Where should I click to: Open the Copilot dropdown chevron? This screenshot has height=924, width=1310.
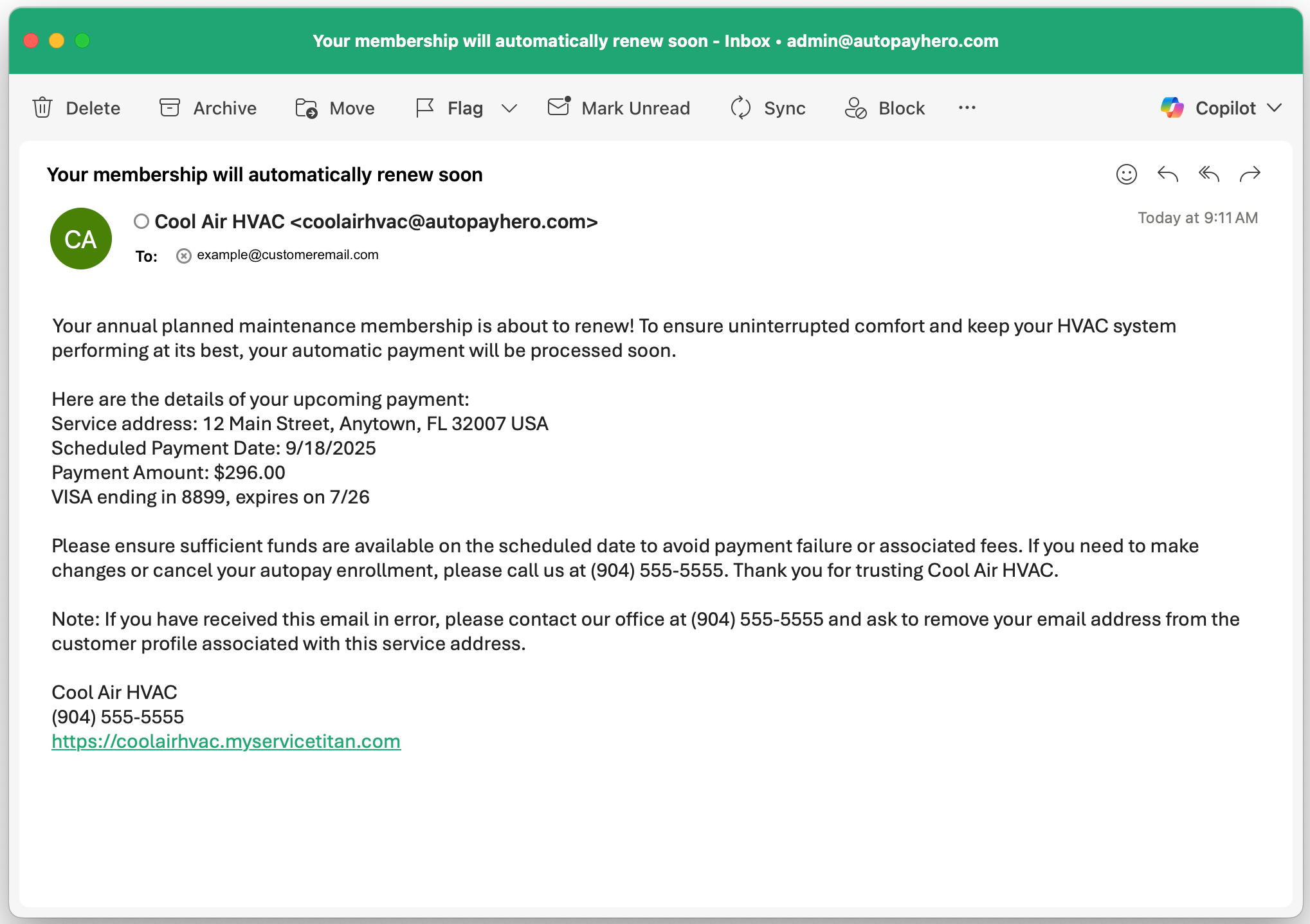[x=1274, y=107]
